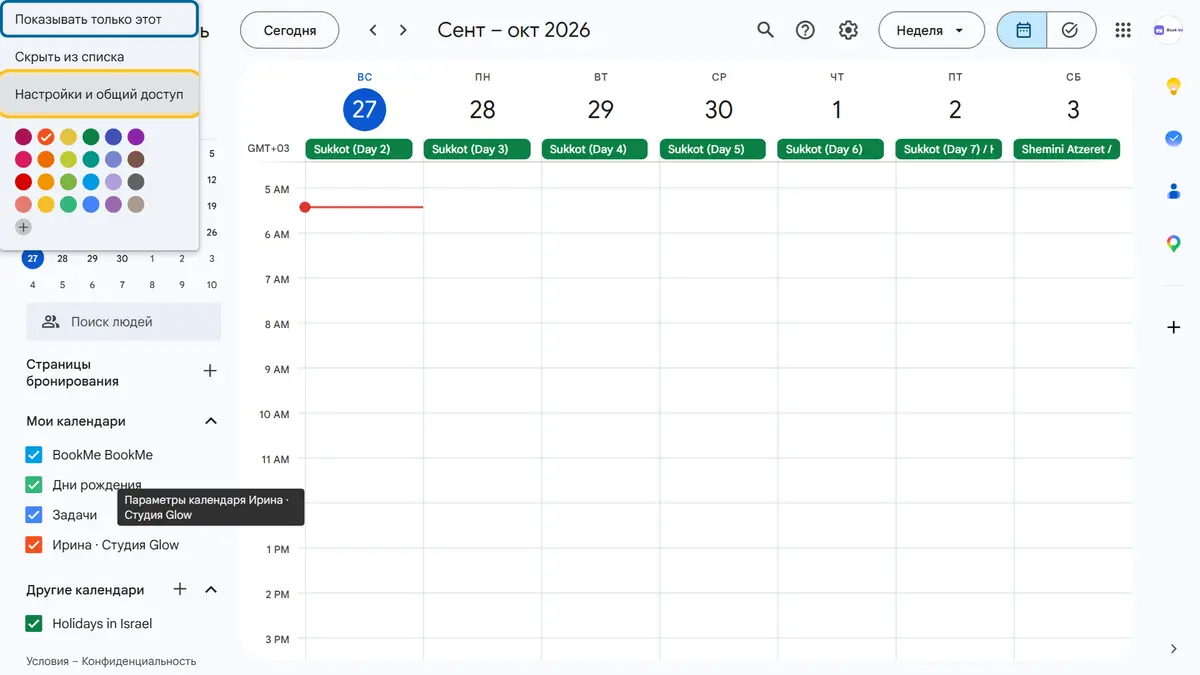Open the Sukkot (Day 5) event
Image resolution: width=1200 pixels, height=675 pixels.
713,149
